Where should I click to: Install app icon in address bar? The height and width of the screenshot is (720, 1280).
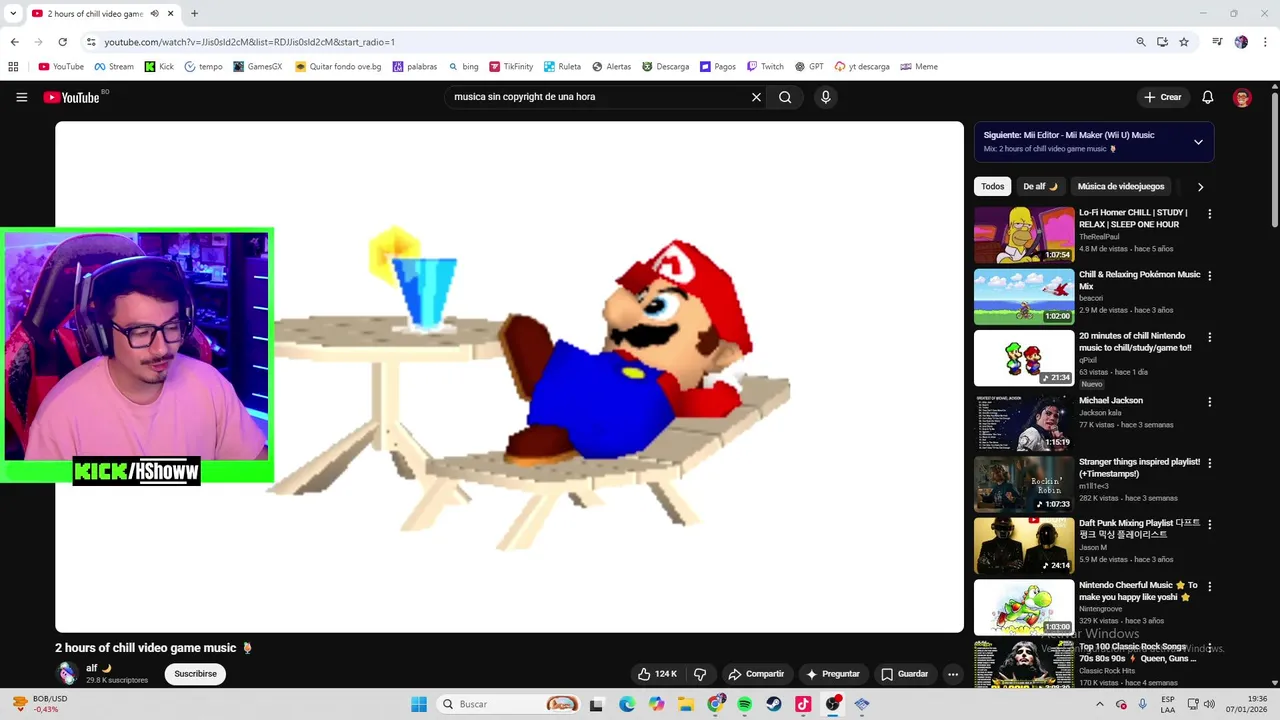coord(1162,42)
